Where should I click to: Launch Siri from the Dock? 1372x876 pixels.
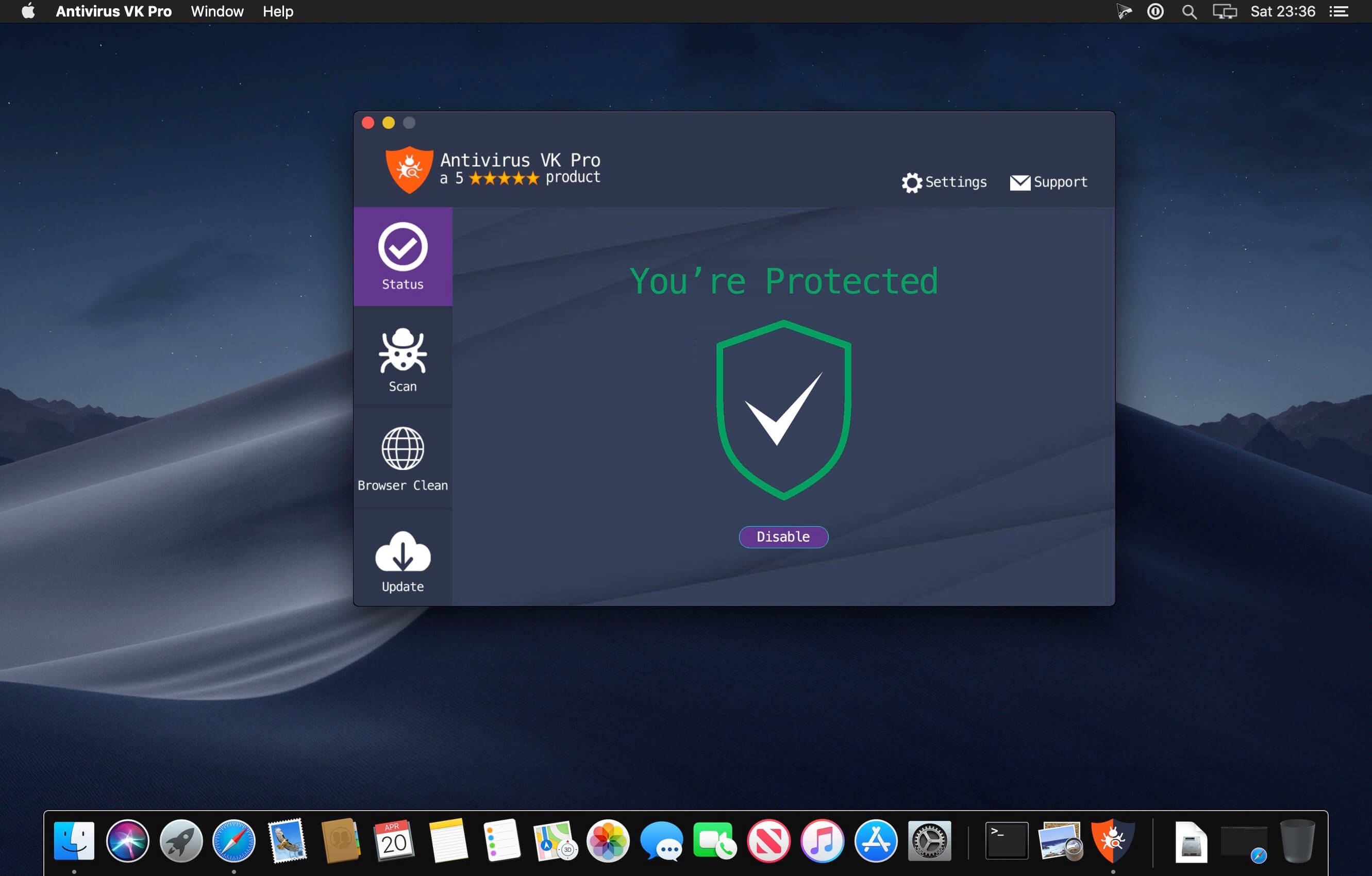128,840
